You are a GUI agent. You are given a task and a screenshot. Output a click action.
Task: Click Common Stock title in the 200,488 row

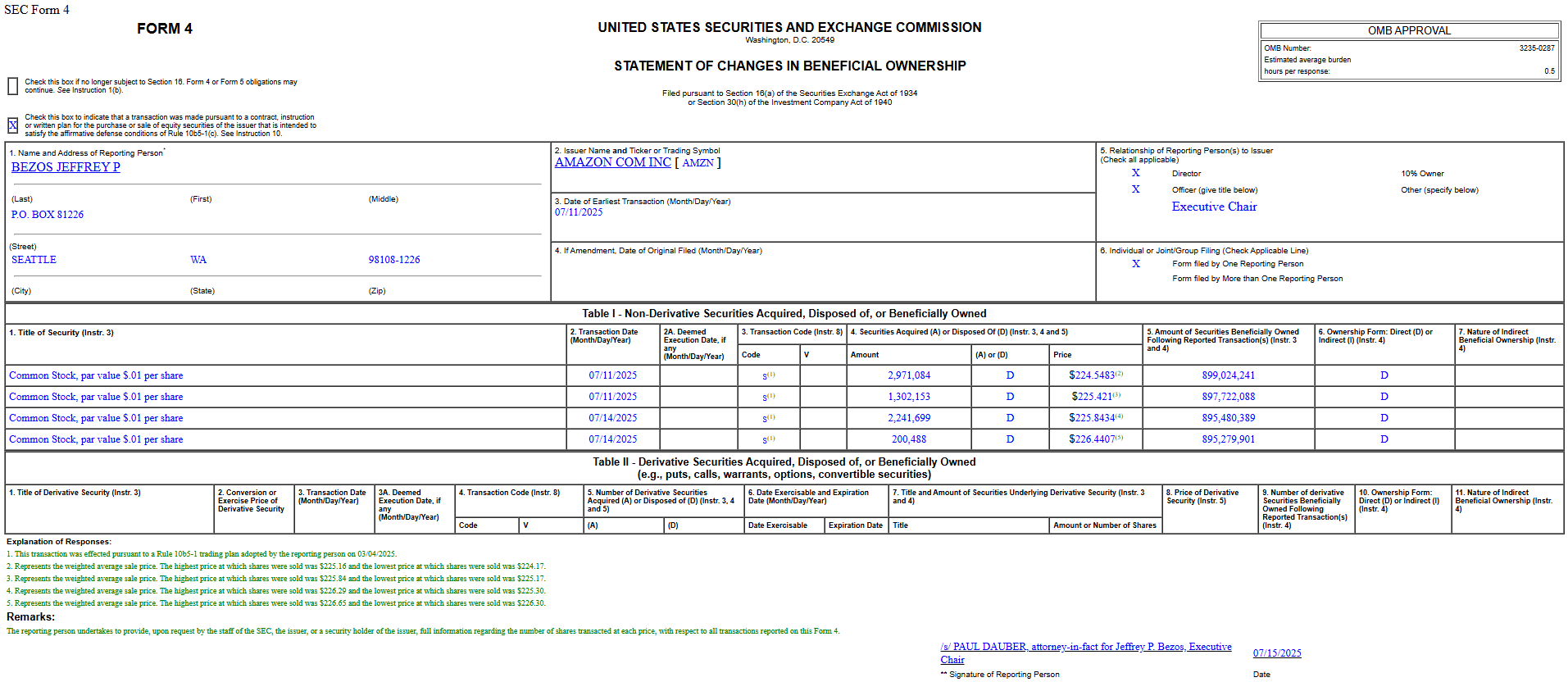click(x=96, y=439)
